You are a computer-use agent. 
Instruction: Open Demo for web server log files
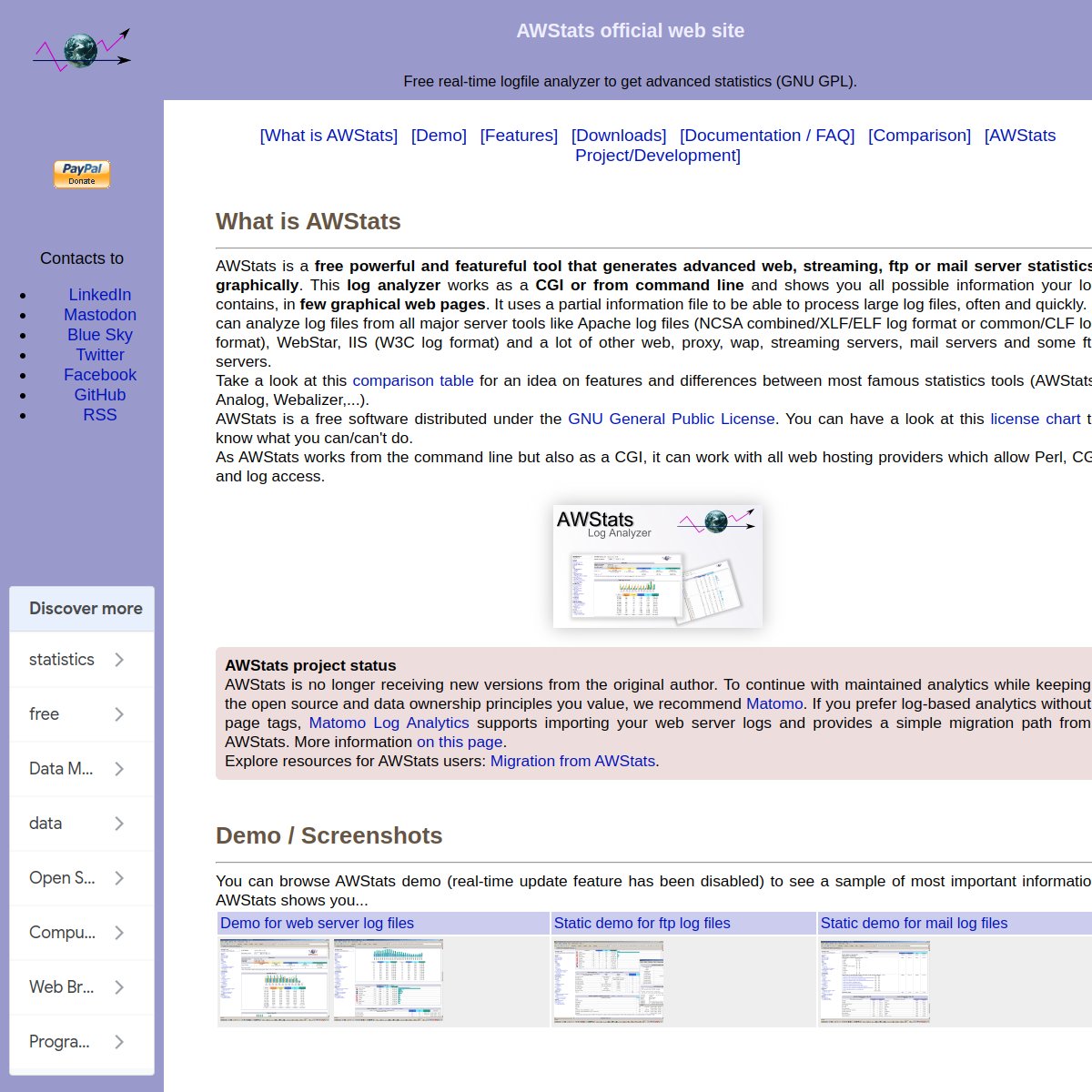(x=317, y=923)
